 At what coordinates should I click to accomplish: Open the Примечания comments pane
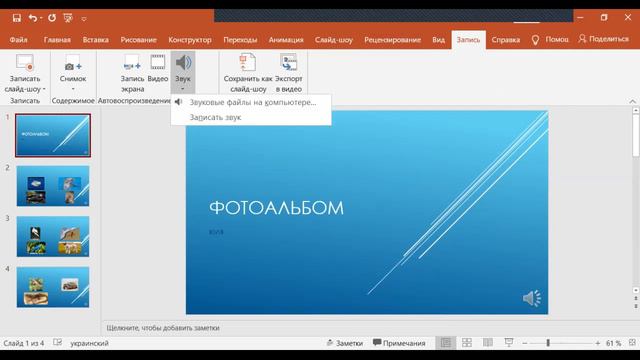click(x=399, y=343)
